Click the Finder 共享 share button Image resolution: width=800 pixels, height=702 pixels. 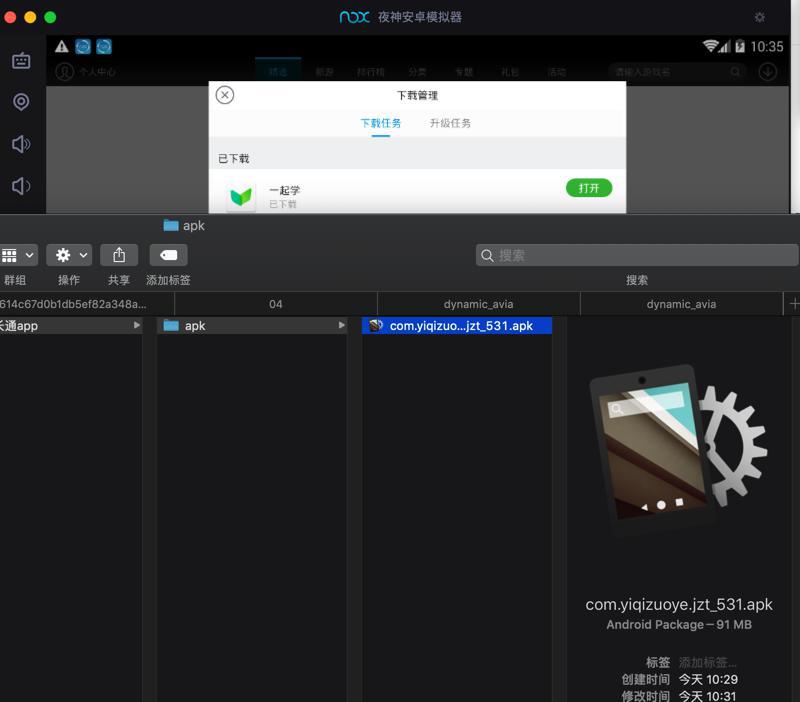(119, 255)
